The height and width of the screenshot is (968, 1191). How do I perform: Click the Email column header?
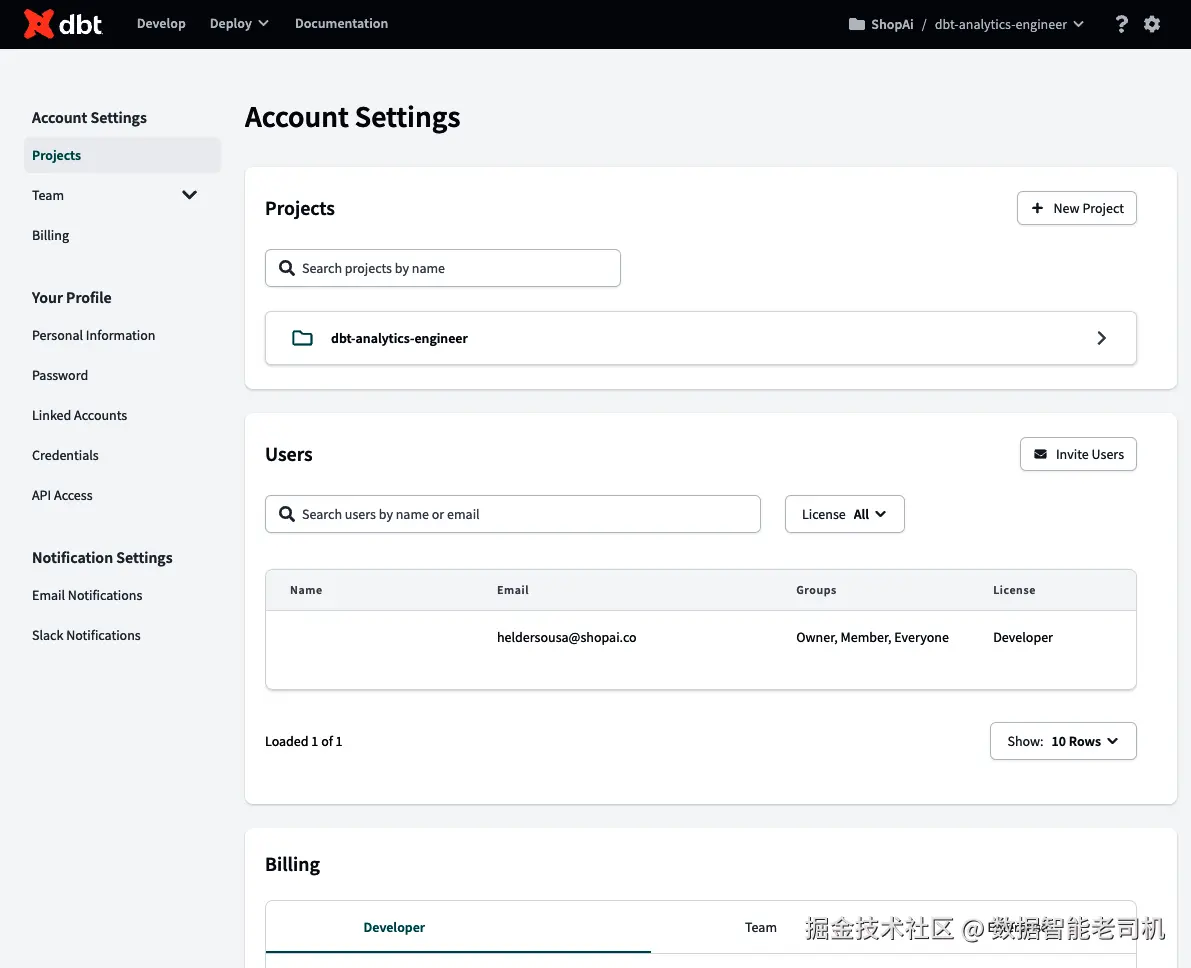point(513,590)
